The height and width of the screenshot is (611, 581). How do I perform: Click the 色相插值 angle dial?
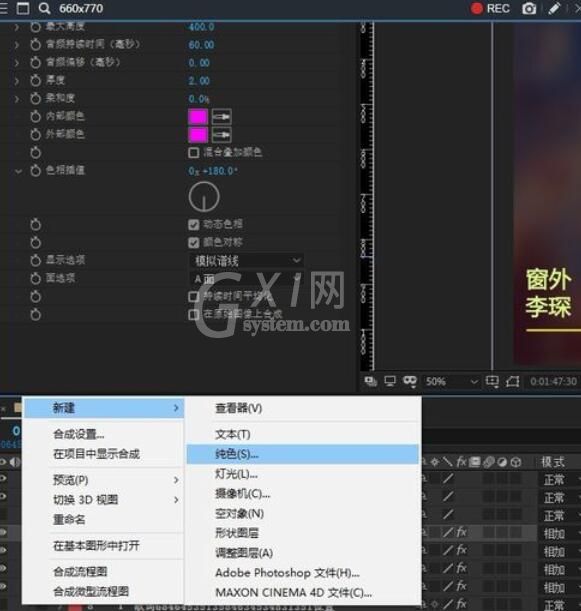204,197
